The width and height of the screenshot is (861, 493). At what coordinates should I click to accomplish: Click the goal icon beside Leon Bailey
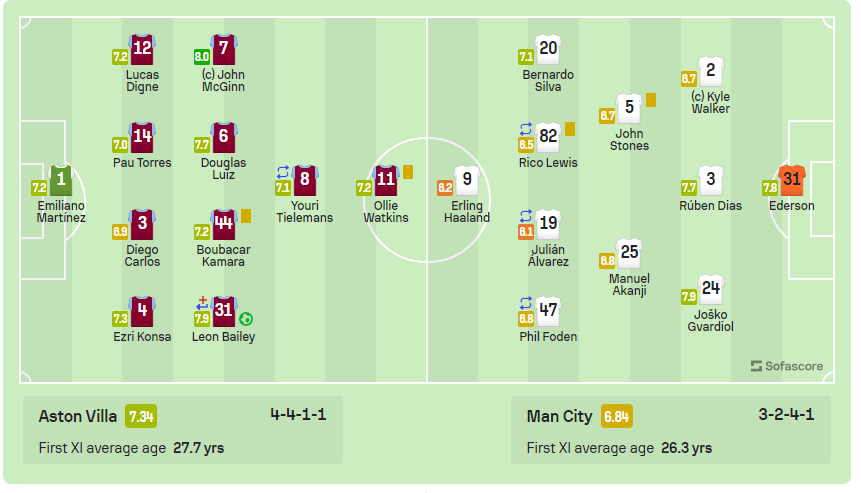click(246, 319)
